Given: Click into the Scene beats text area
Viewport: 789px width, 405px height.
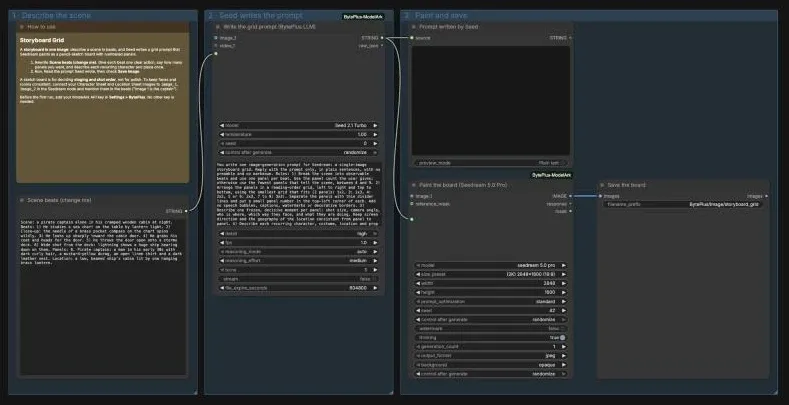Looking at the screenshot, I should (x=103, y=297).
